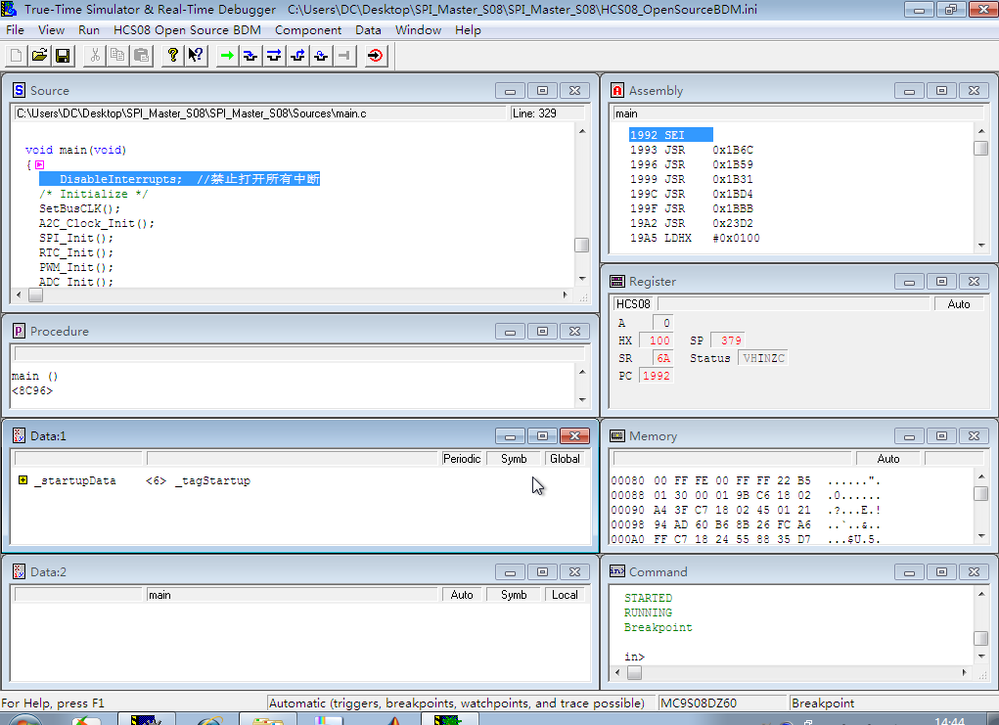Screen dimensions: 999x725
Task: Click Source window horizontal scrollbar thumb
Action: click(x=36, y=295)
